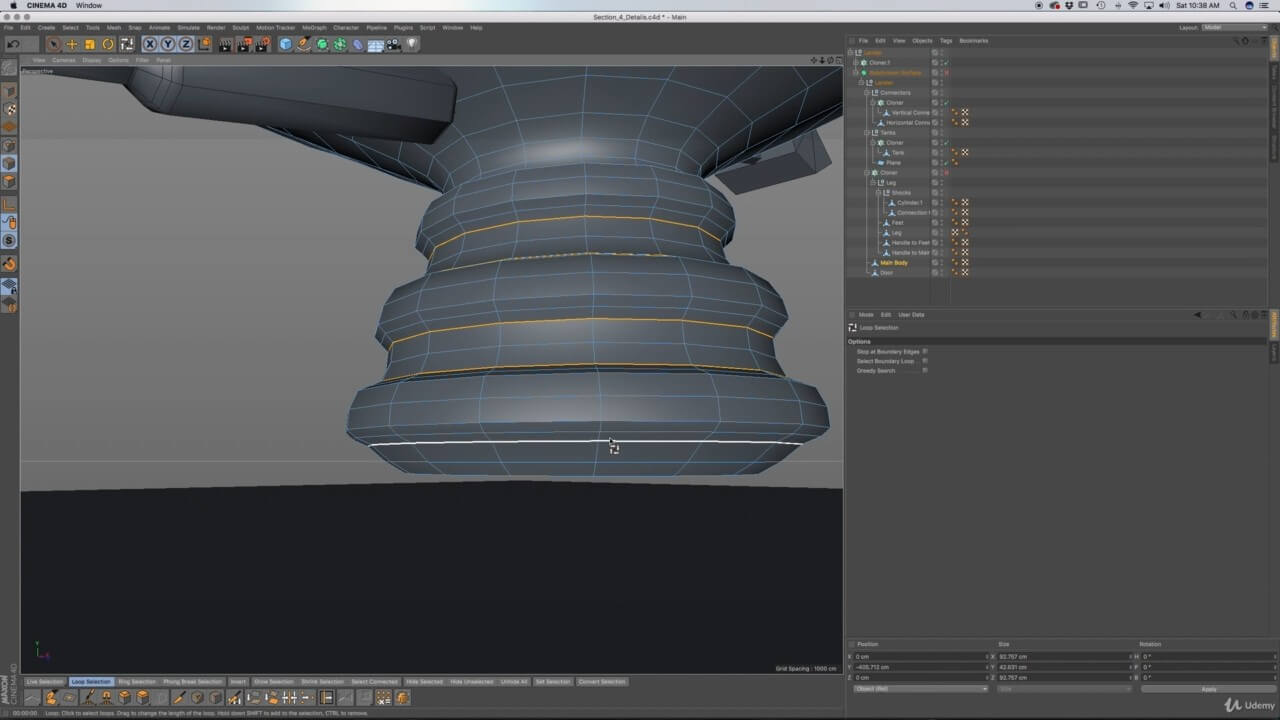The height and width of the screenshot is (720, 1280).
Task: Collapse the Connectors group in object tree
Action: [x=867, y=93]
